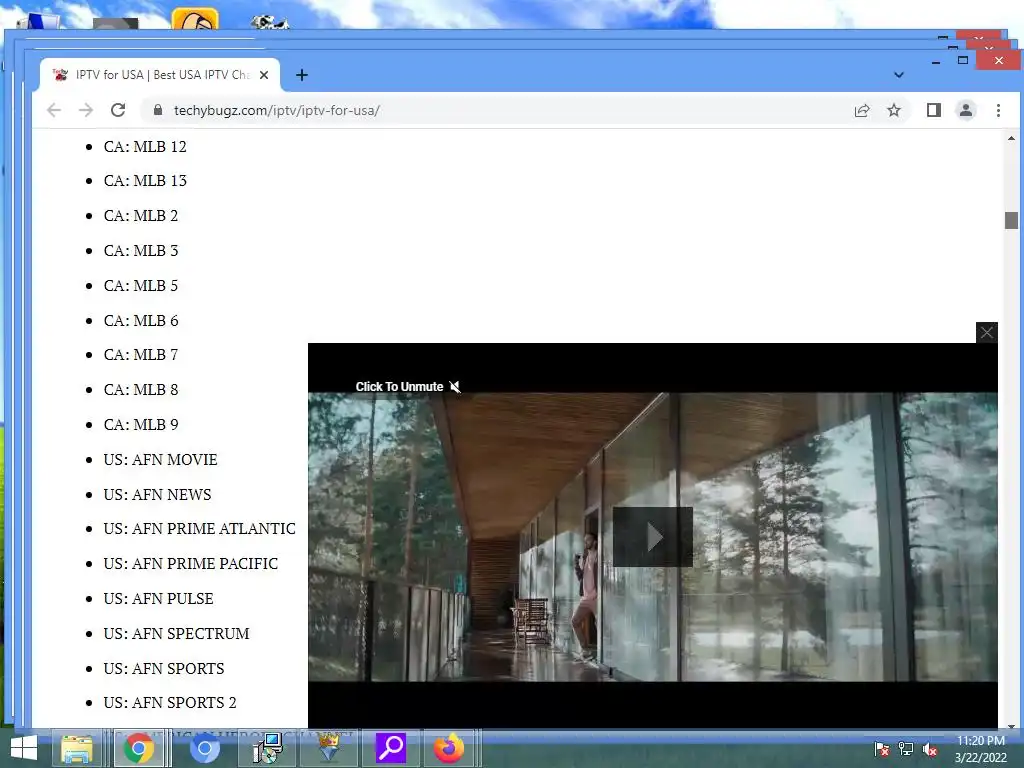1024x768 pixels.
Task: Reload the techybugz page
Action: (x=118, y=110)
